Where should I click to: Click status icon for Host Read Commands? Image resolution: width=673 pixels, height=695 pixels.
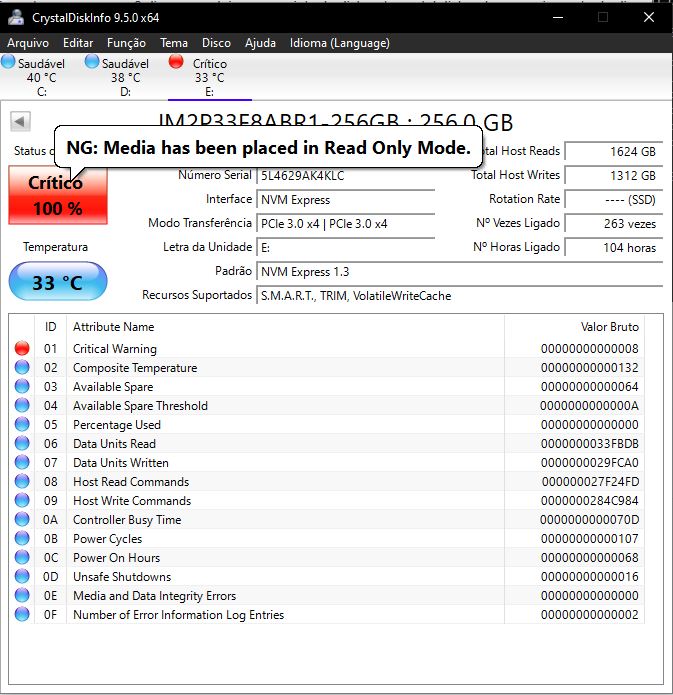22,482
